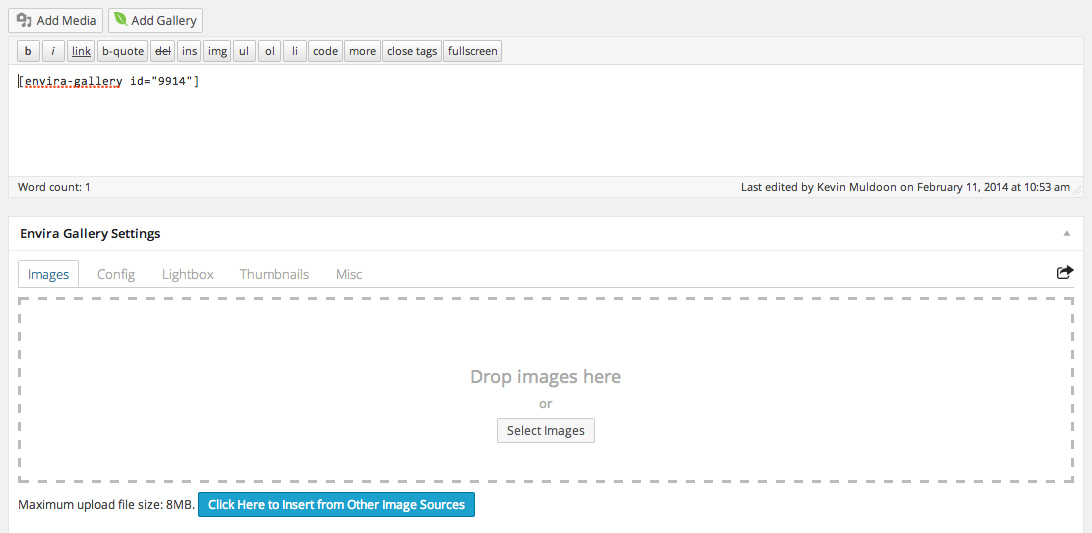This screenshot has width=1092, height=533.
Task: Add an unordered list with ul
Action: pyautogui.click(x=244, y=51)
